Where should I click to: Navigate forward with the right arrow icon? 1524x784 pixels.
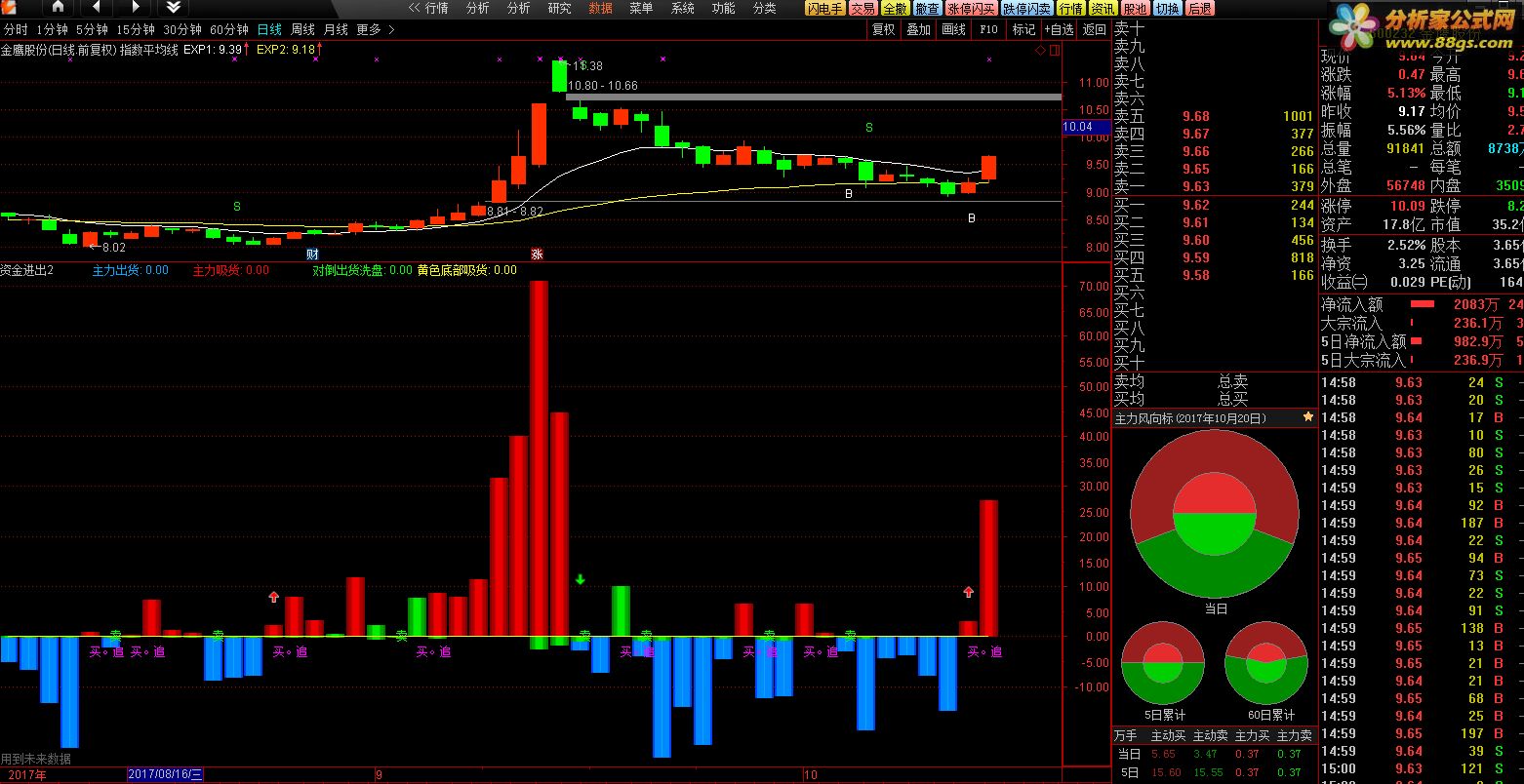(136, 8)
